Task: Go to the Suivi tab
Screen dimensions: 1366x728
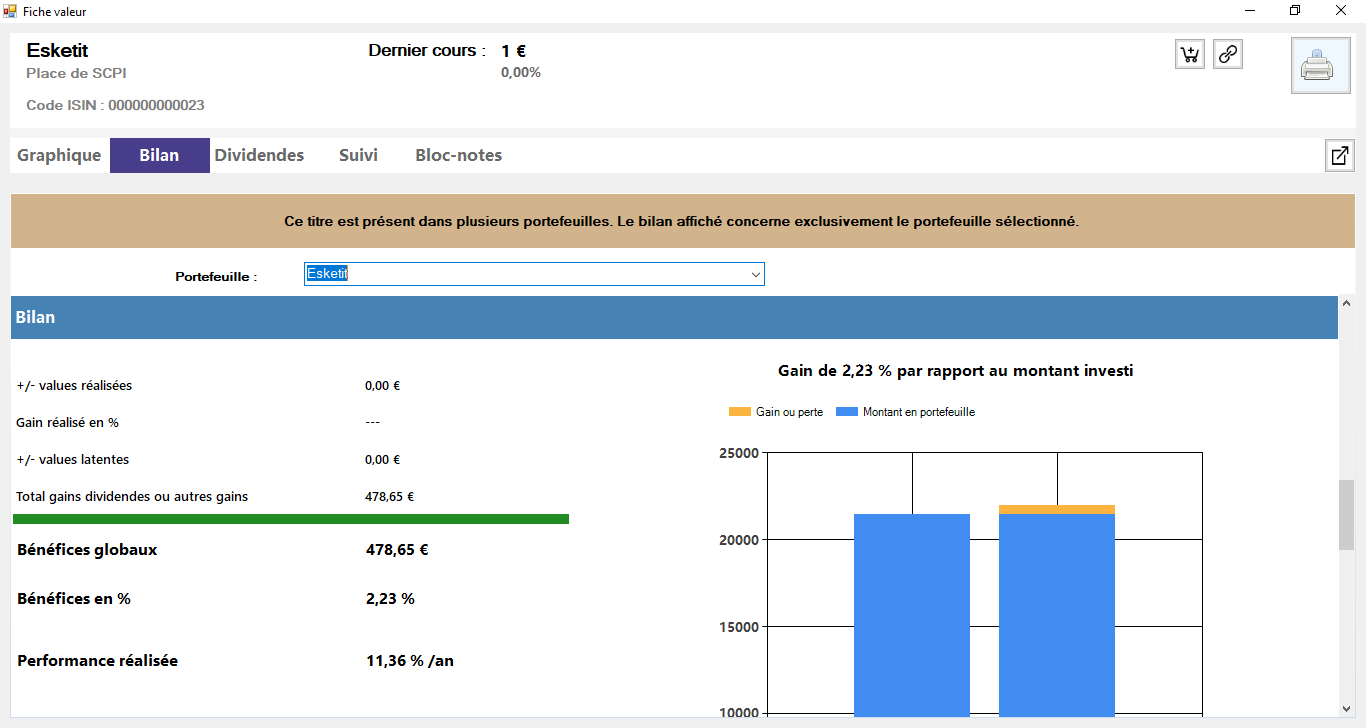Action: coord(358,156)
